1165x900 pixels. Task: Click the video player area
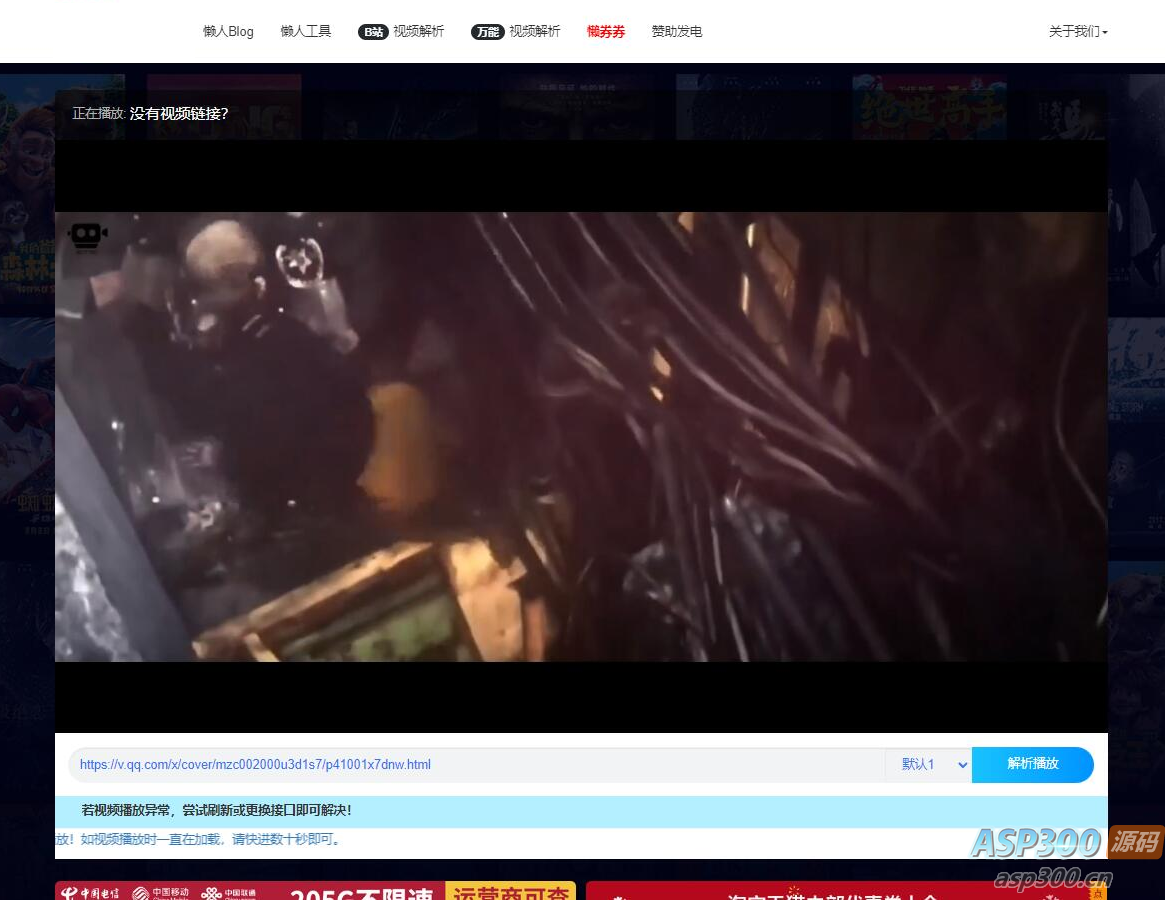click(x=581, y=436)
